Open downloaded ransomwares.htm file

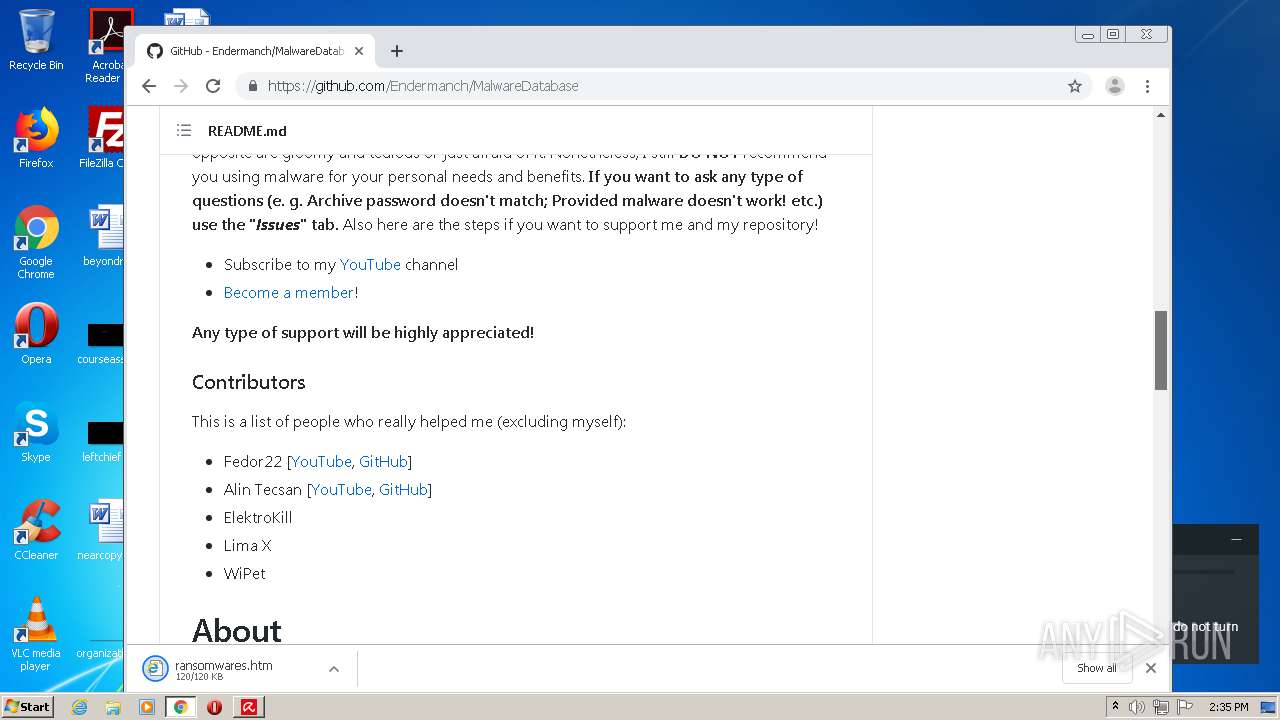(223, 669)
